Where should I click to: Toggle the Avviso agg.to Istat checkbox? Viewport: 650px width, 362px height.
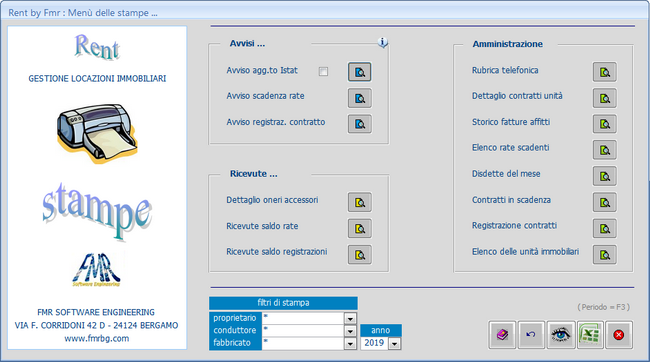(x=323, y=72)
